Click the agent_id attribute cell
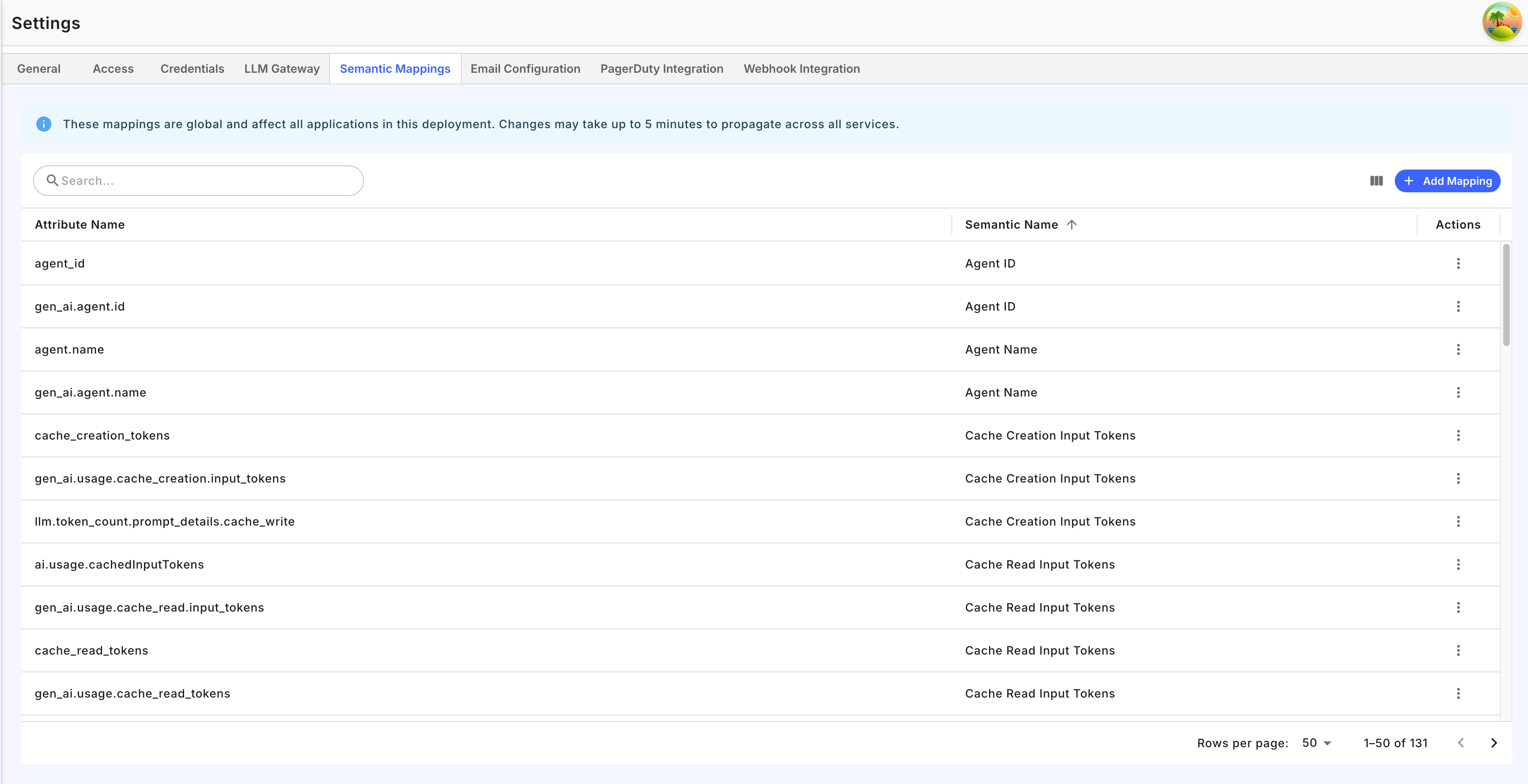This screenshot has height=784, width=1528. (59, 263)
